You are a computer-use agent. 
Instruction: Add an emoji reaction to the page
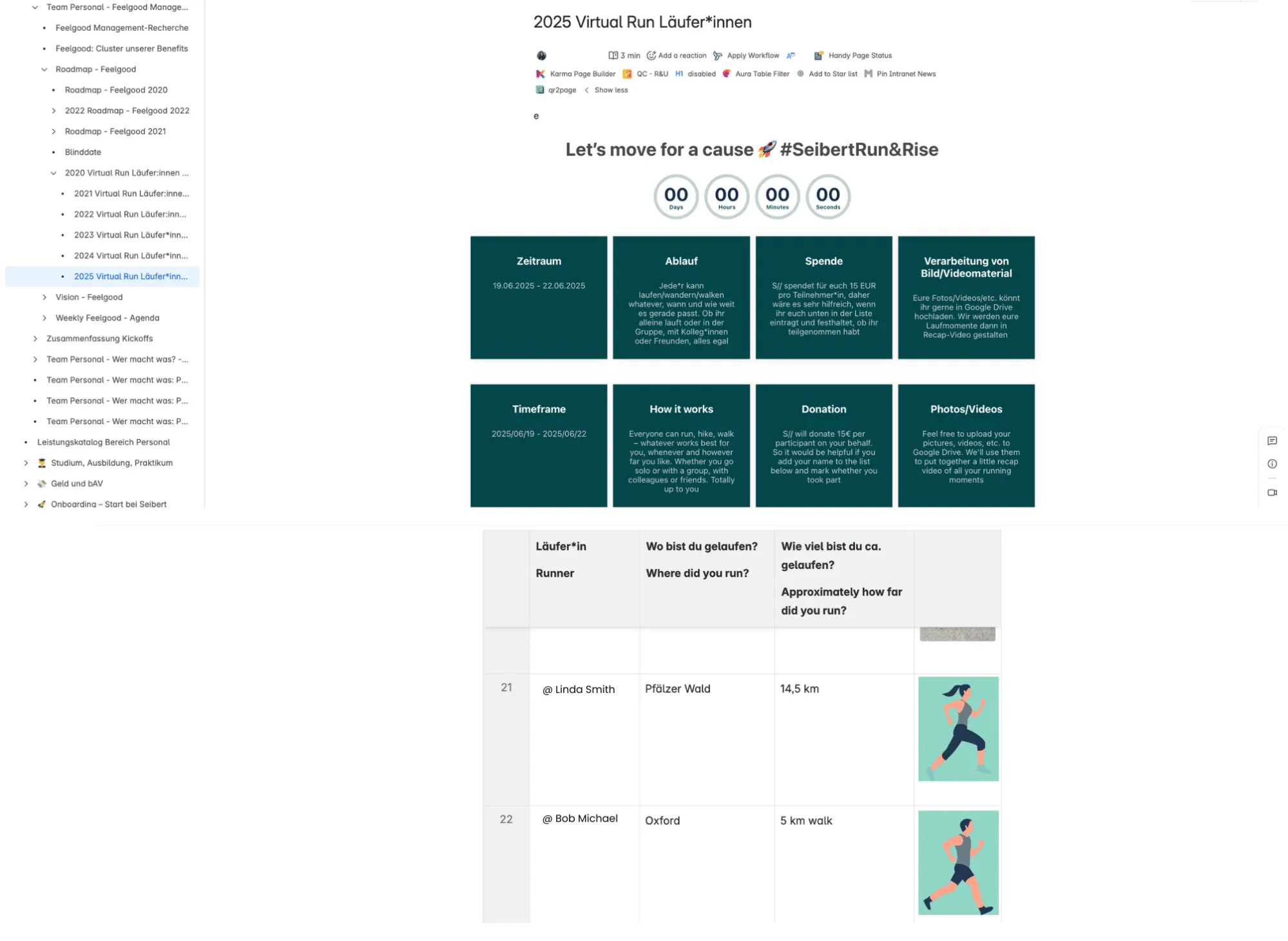676,56
